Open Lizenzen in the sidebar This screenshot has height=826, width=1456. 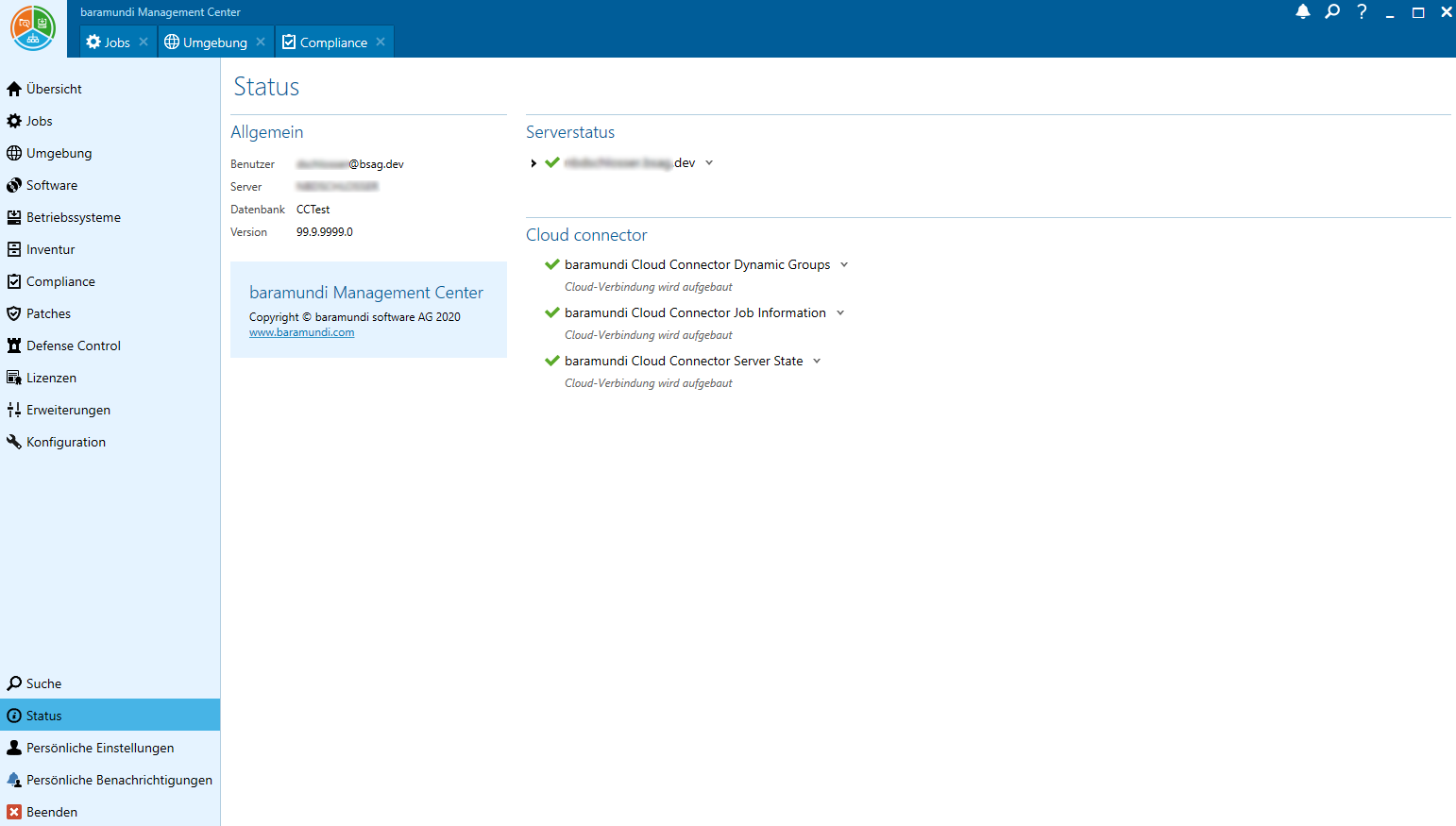click(51, 378)
